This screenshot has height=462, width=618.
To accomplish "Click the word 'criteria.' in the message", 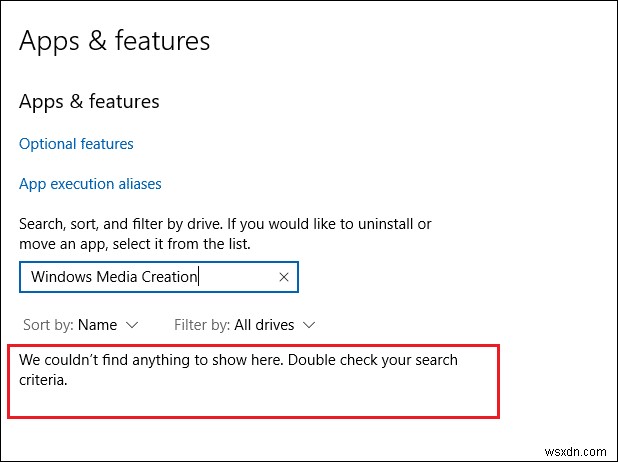I will point(43,379).
